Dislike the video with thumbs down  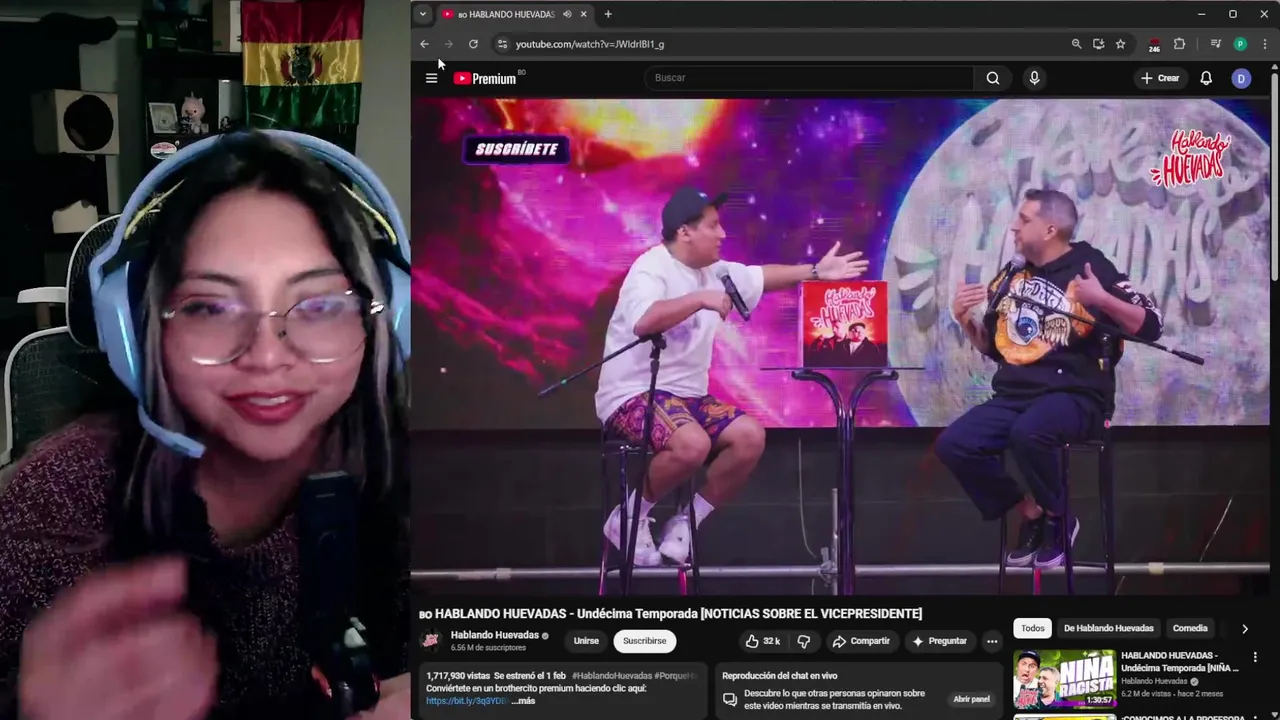tap(803, 641)
